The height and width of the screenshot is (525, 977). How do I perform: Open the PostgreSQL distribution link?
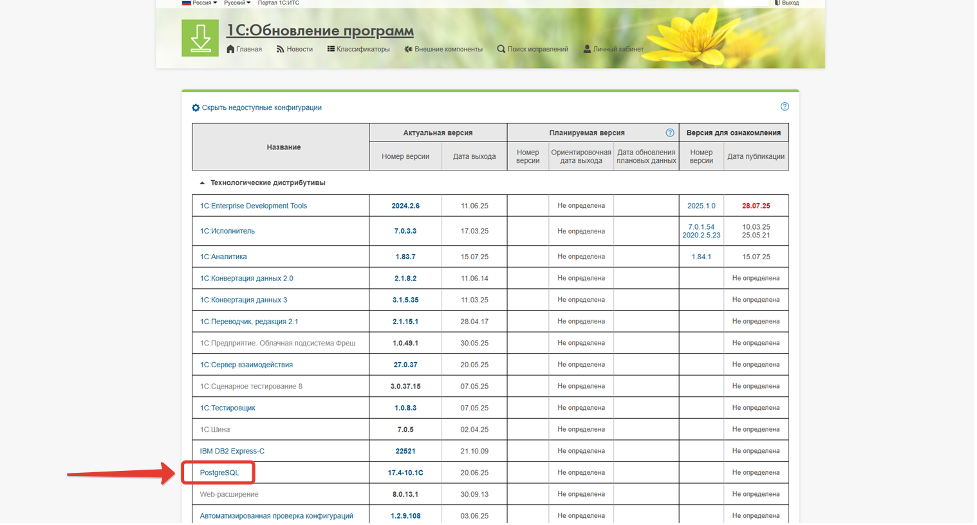click(x=219, y=472)
